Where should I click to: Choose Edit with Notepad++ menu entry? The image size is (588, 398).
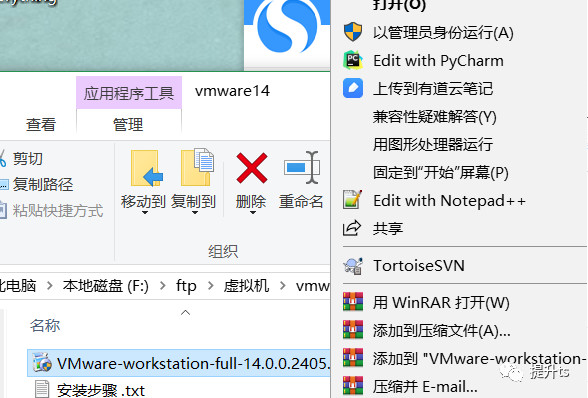(449, 201)
